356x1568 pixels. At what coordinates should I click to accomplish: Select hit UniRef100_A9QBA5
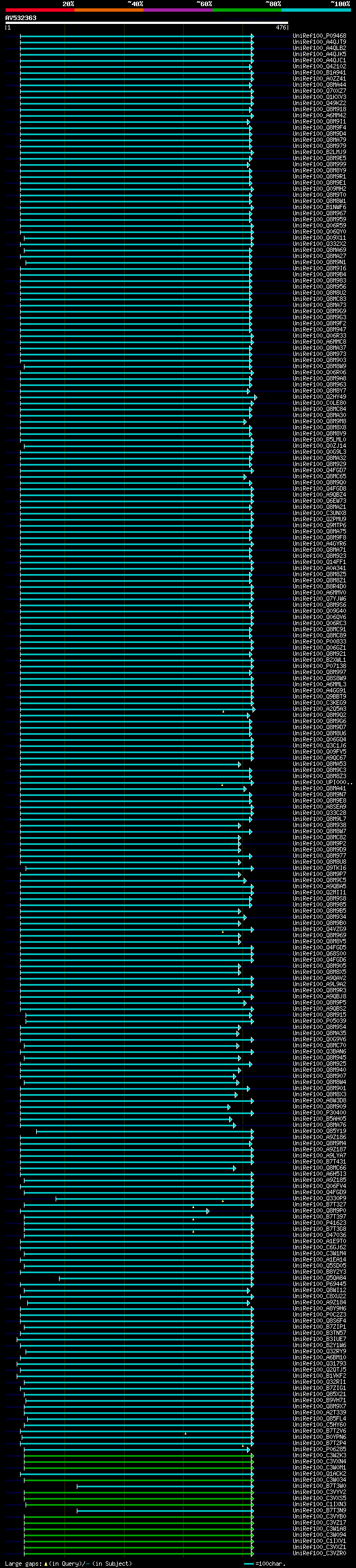click(319, 886)
